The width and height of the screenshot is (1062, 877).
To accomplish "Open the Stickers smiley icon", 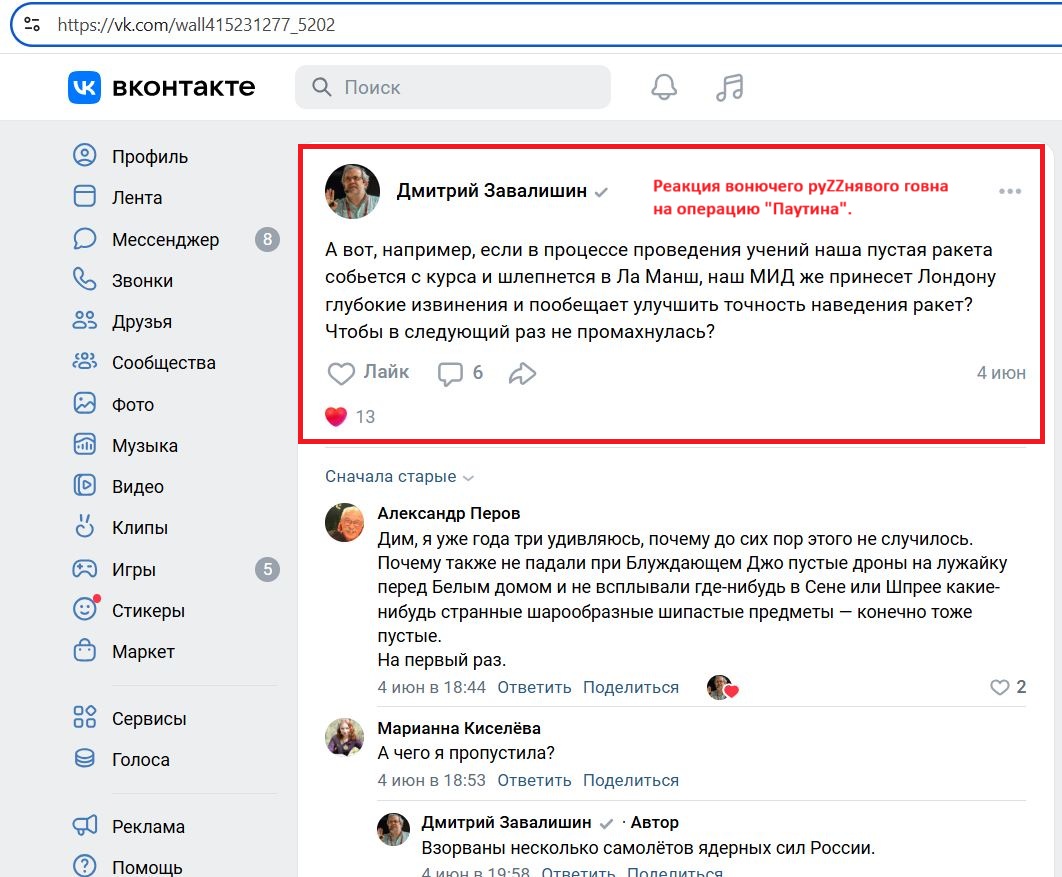I will click(x=85, y=610).
